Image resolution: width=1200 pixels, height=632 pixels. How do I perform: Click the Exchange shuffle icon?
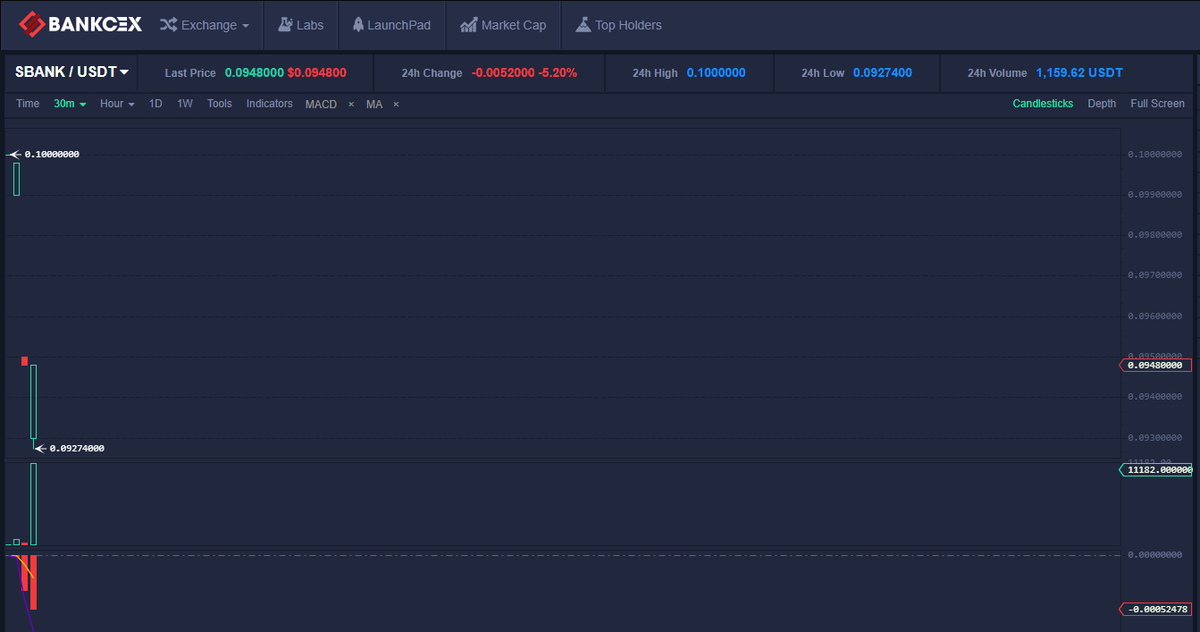(168, 25)
